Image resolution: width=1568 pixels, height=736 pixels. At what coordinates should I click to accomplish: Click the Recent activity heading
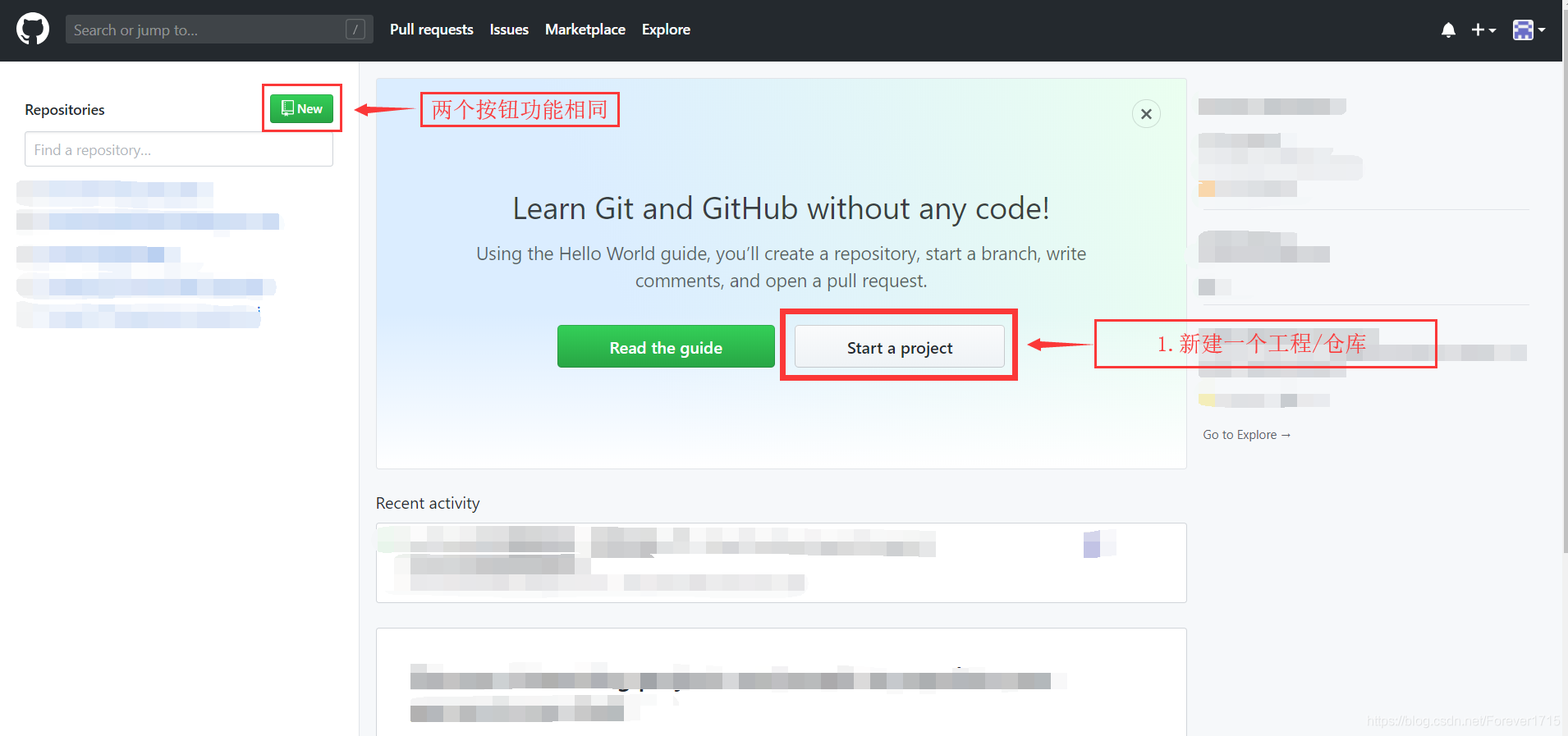428,503
